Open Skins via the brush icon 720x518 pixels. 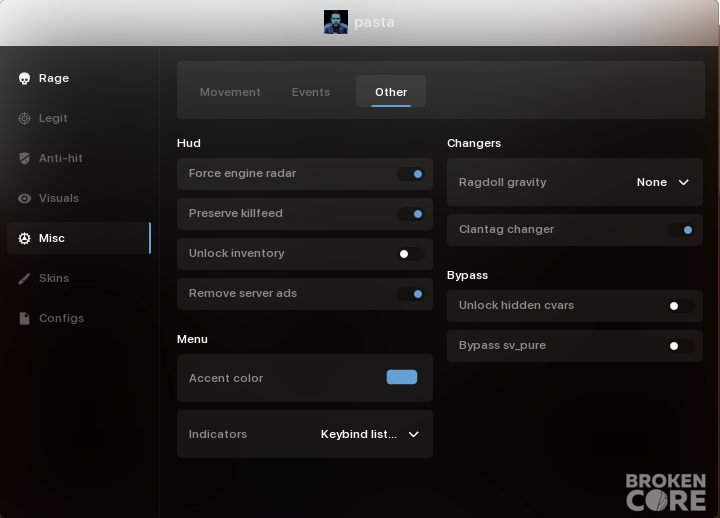(x=24, y=278)
